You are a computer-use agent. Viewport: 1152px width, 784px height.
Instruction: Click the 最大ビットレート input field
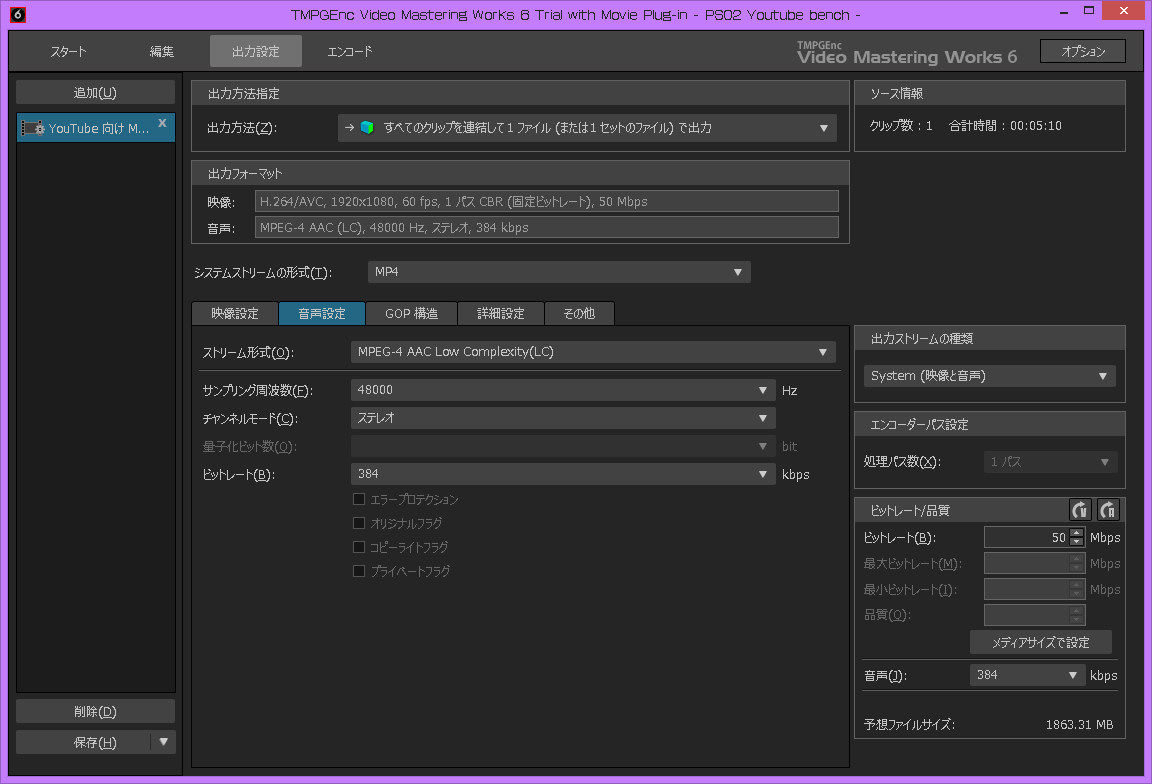pyautogui.click(x=1027, y=564)
